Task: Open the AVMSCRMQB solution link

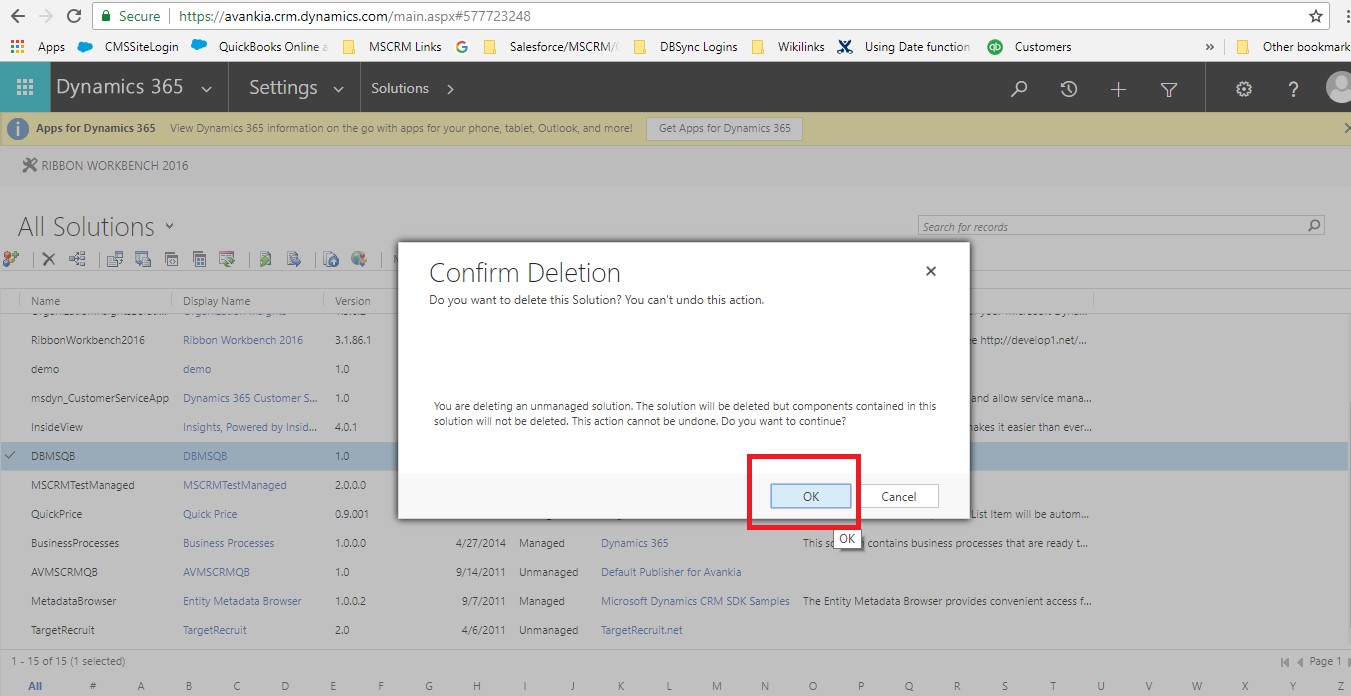Action: (216, 572)
